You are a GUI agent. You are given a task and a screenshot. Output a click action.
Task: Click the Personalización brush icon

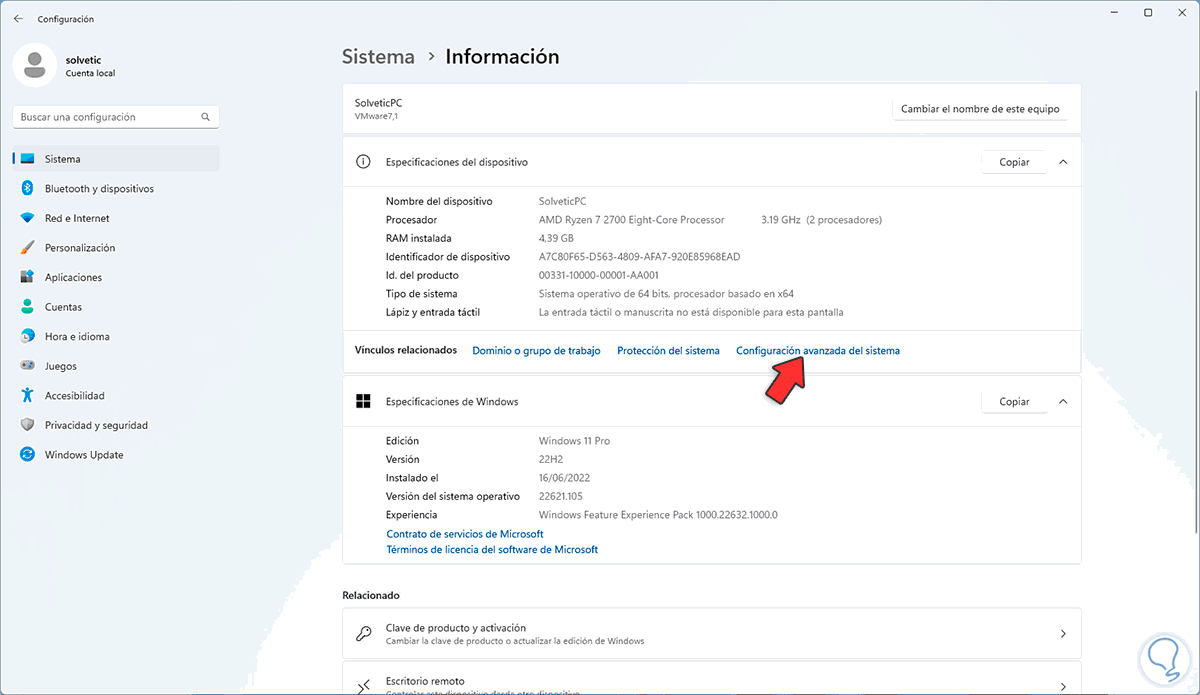coord(27,248)
